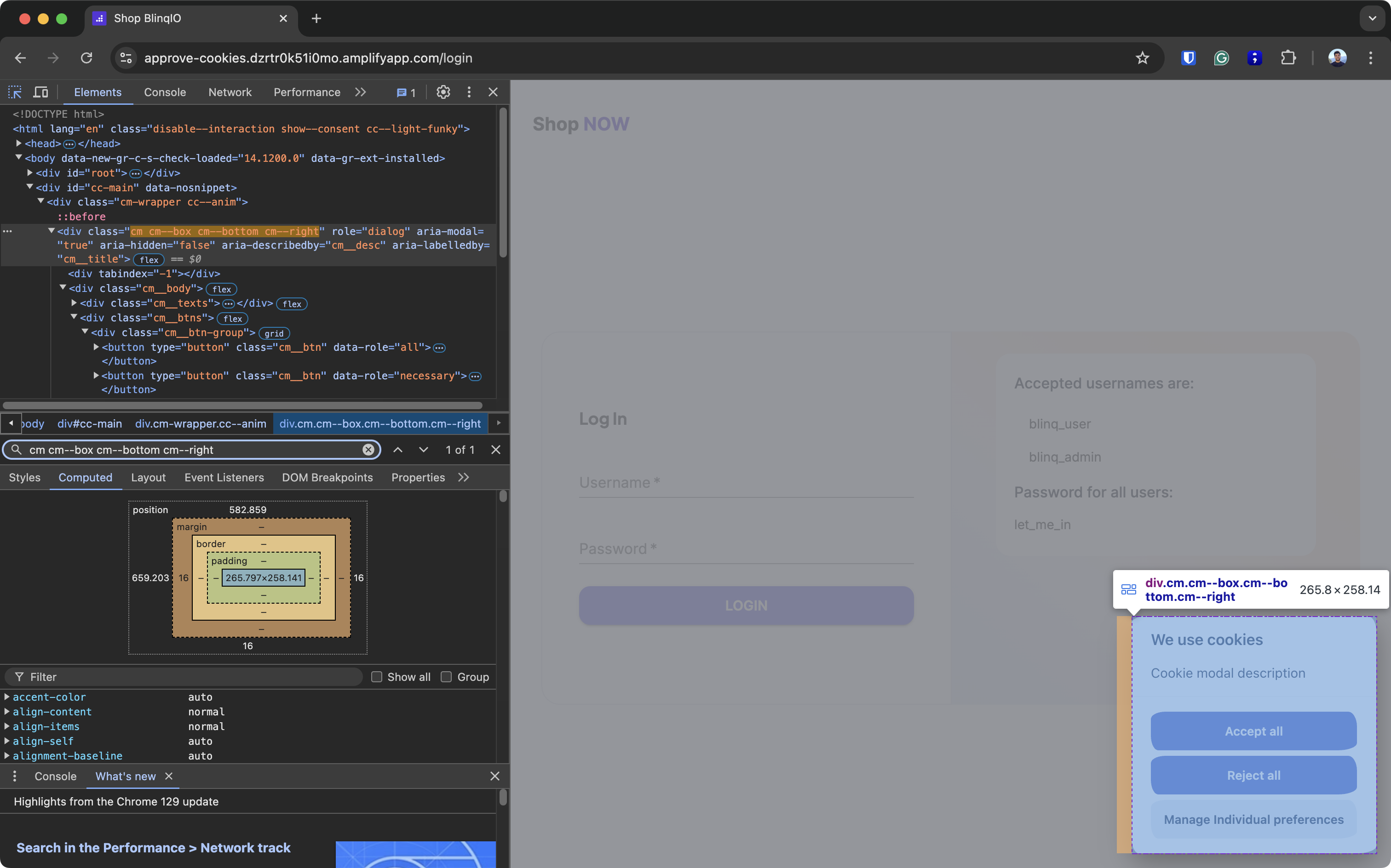Open the Styles pane tab
This screenshot has height=868, width=1391.
[25, 478]
